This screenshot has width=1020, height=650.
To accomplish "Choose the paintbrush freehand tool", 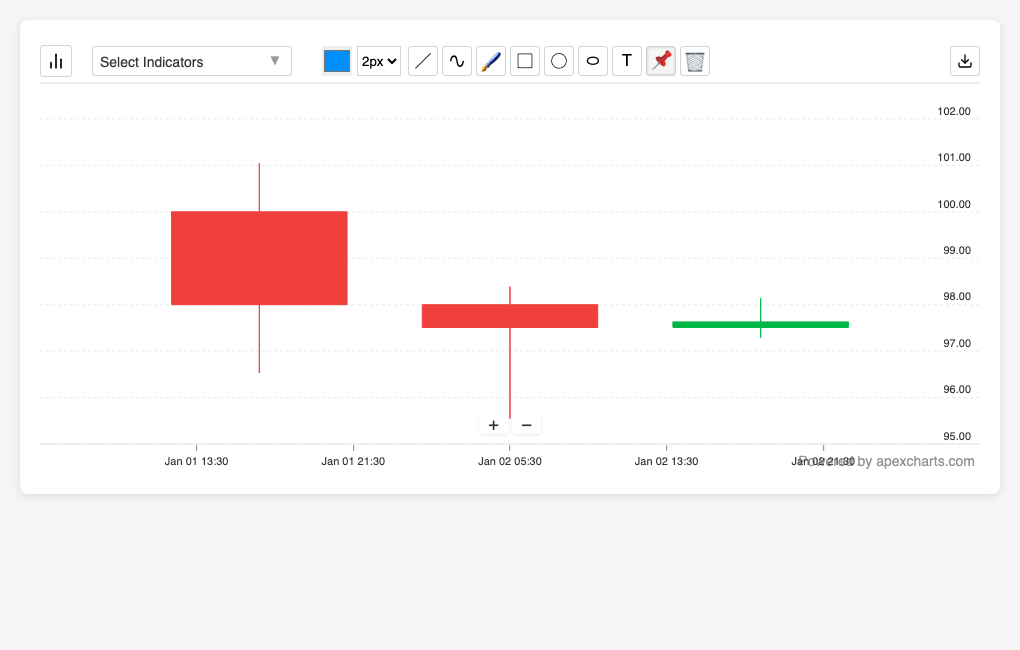I will tap(491, 61).
